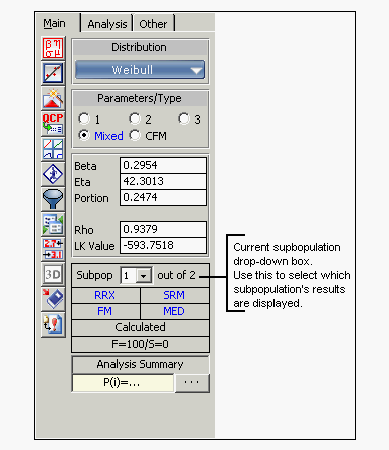Viewport: 389px width, 450px height.
Task: Select the Mixed radio button
Action: click(x=84, y=135)
